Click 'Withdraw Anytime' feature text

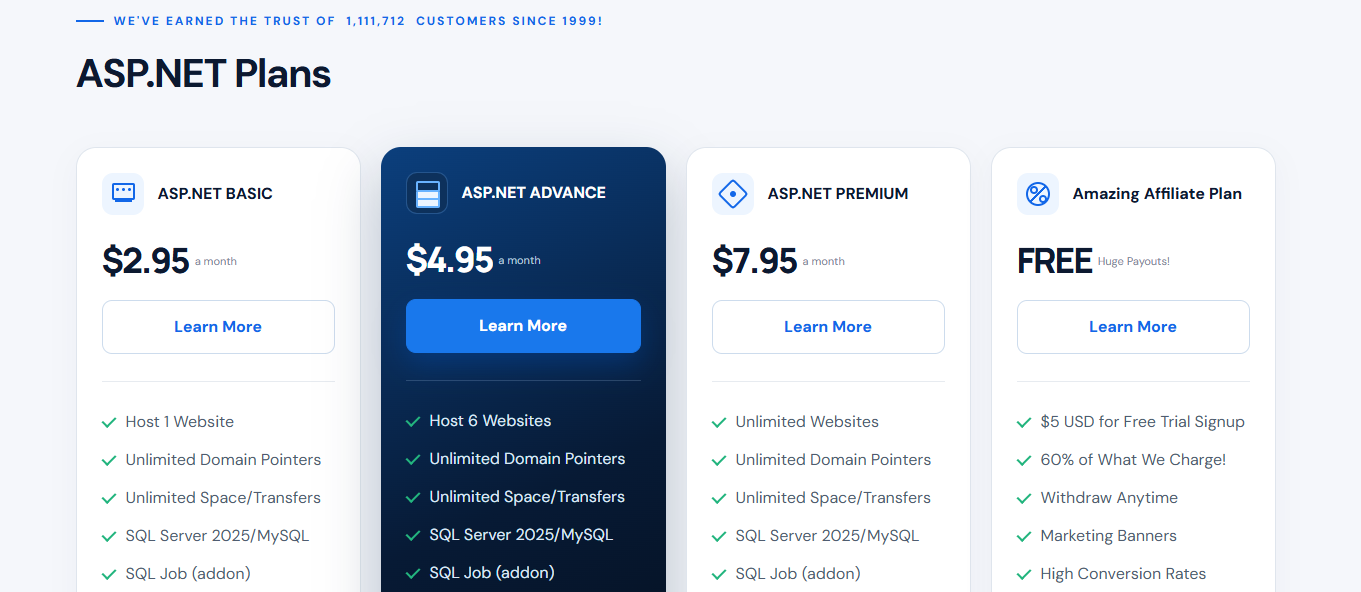[x=1109, y=498]
